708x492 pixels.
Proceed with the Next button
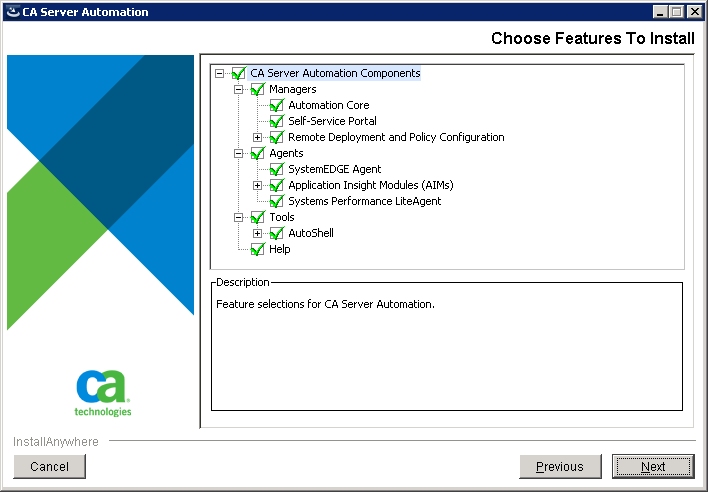(x=653, y=466)
